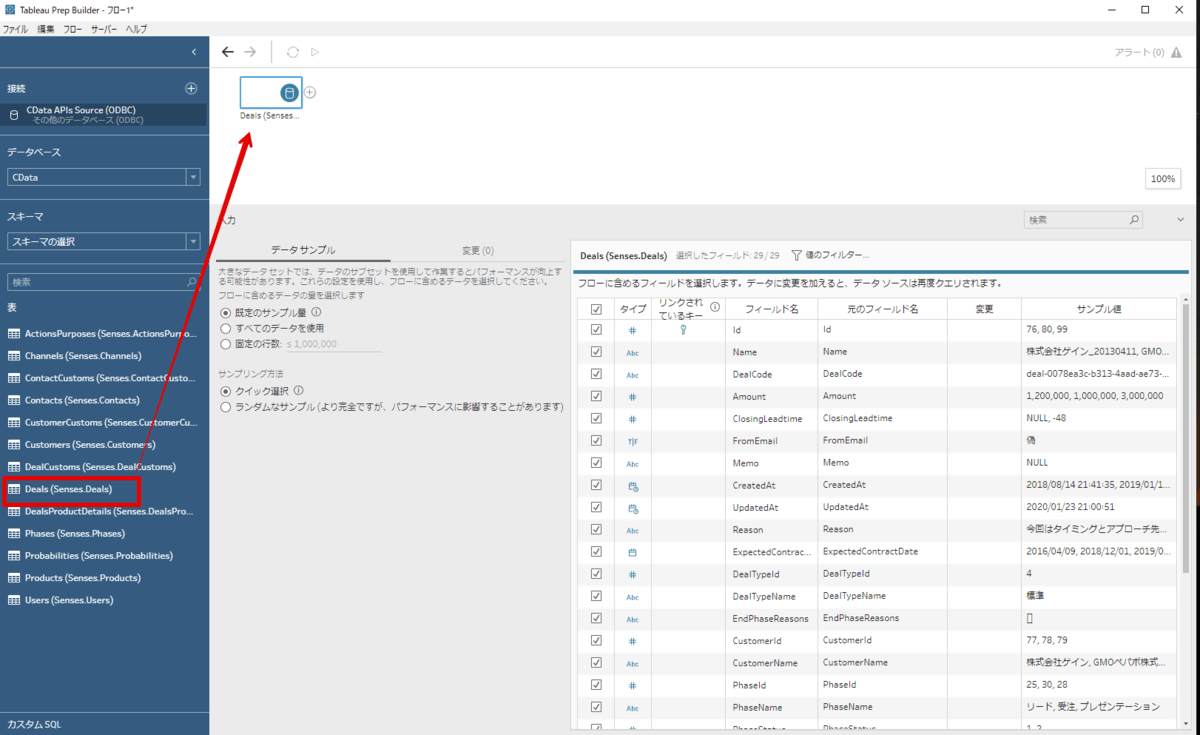Uncheck the CustomerName field checkbox
1200x735 pixels.
(x=597, y=662)
